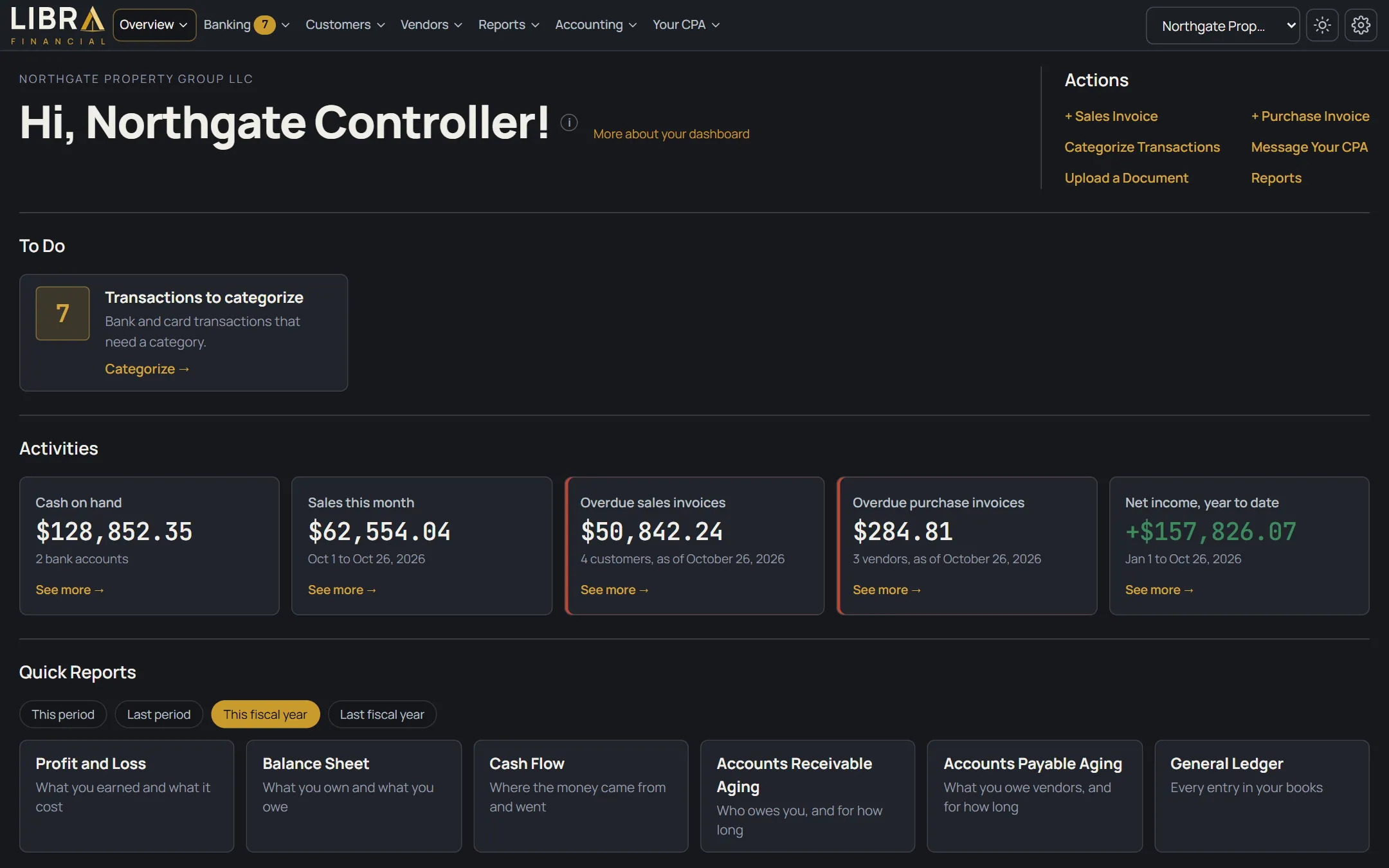
Task: Open the Cash Flow report card
Action: pos(581,796)
